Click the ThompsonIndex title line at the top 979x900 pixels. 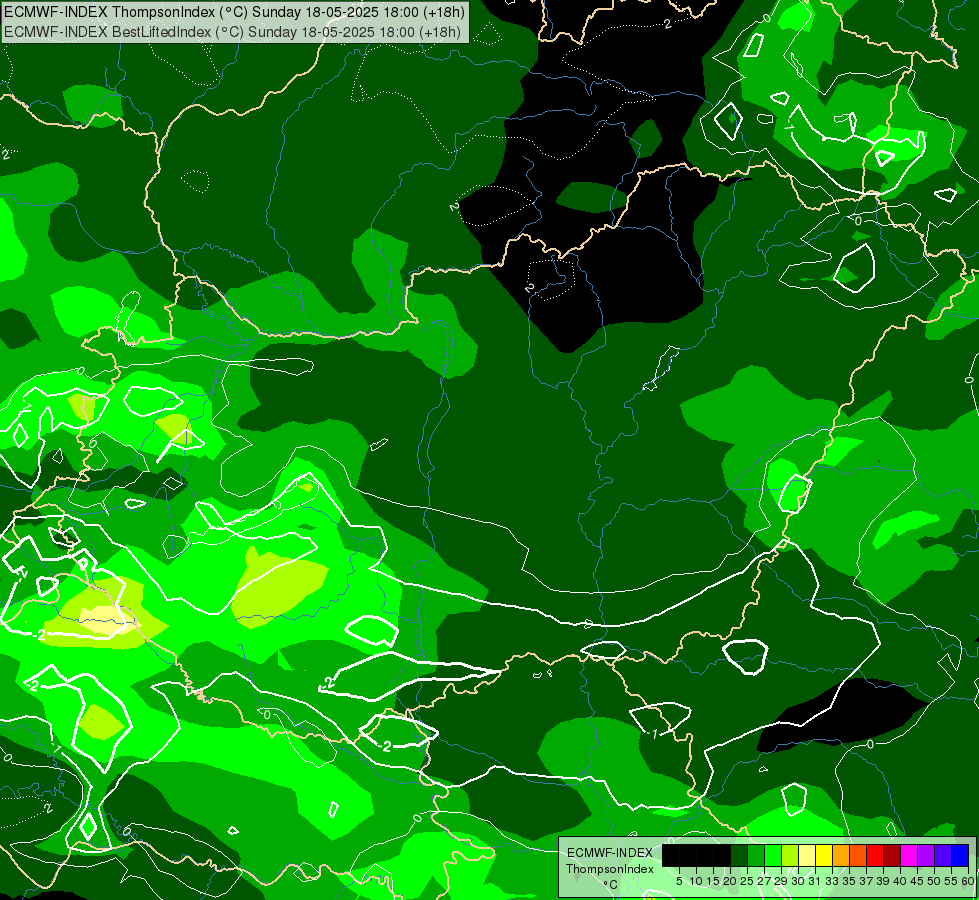point(234,11)
